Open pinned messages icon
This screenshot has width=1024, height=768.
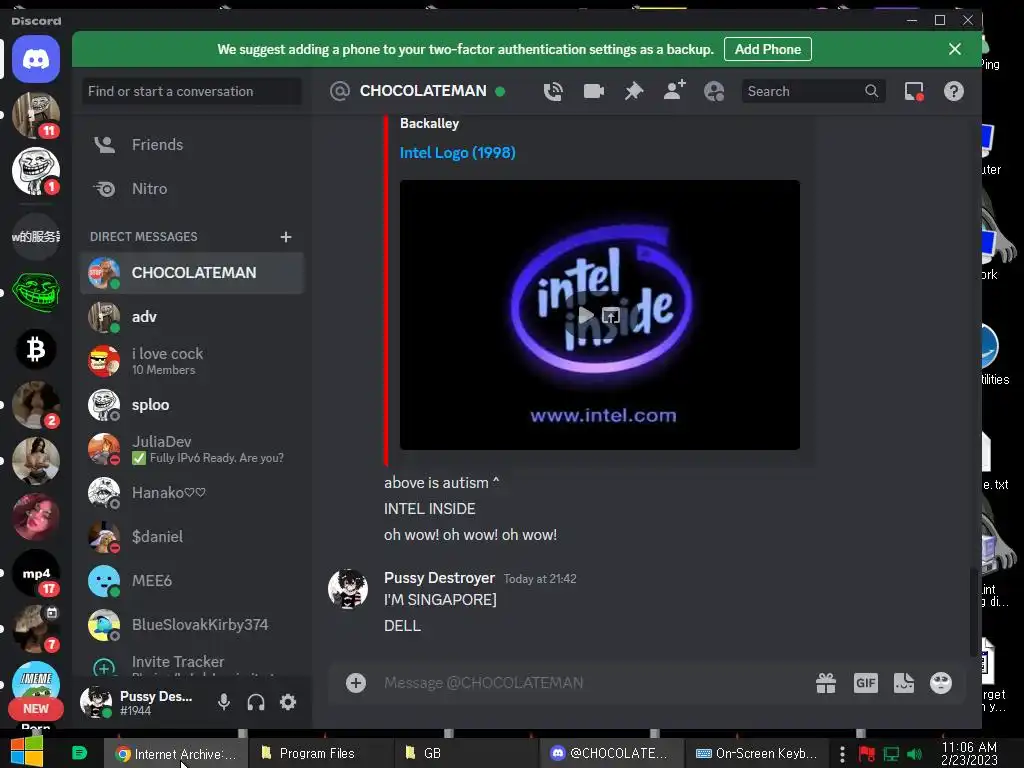click(x=633, y=91)
